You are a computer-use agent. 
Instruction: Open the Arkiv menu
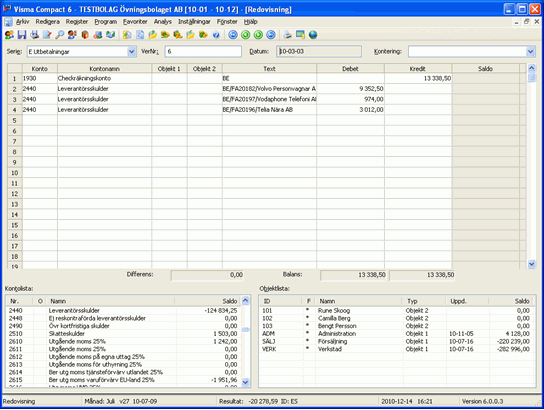coord(23,22)
